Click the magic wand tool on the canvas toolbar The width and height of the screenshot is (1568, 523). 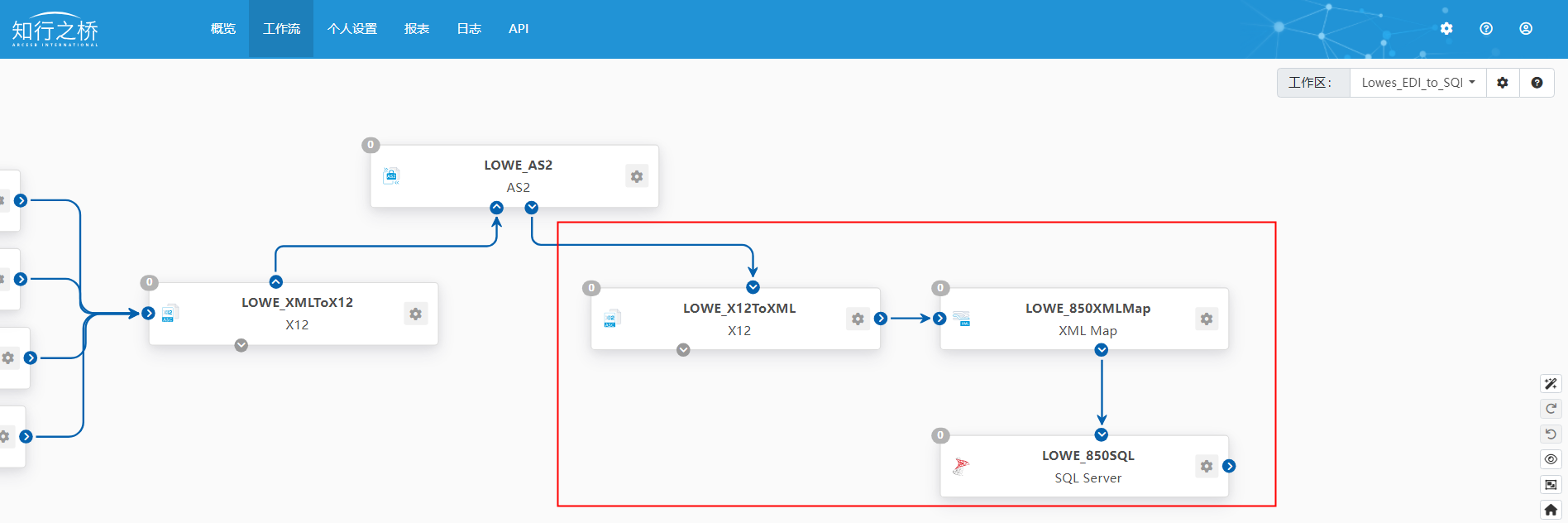(x=1551, y=384)
